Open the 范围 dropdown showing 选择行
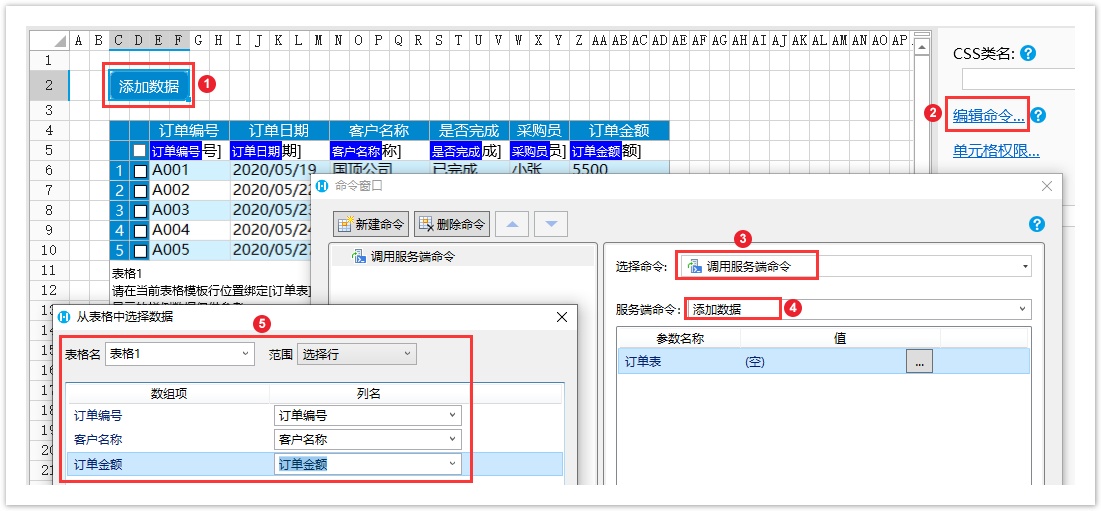 click(357, 354)
